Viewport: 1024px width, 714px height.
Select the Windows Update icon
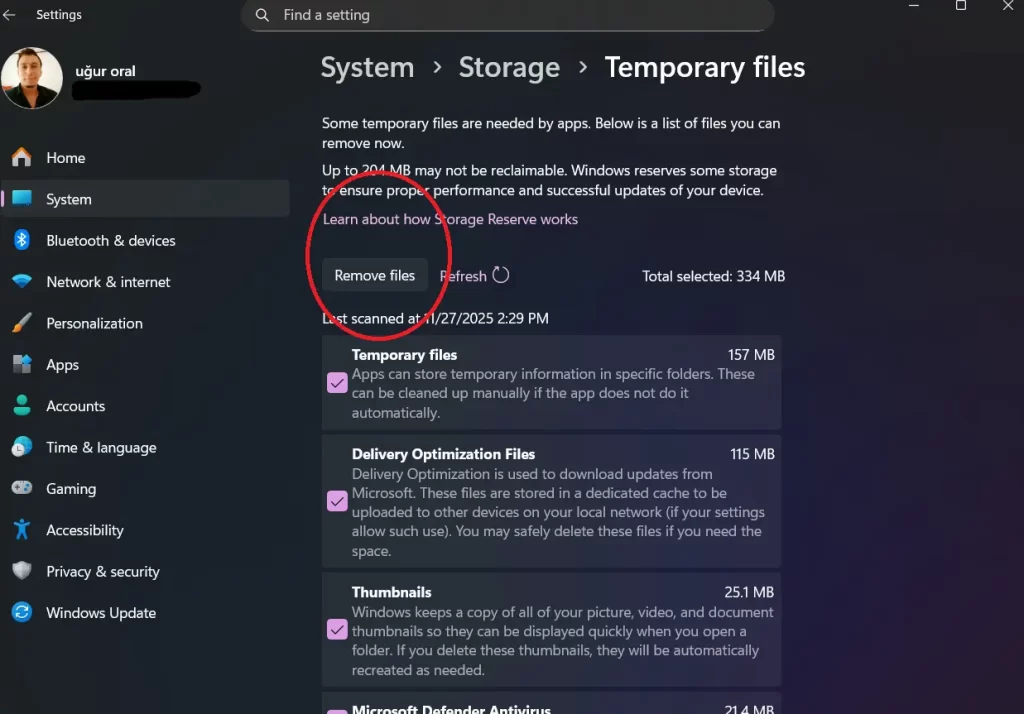coord(22,612)
